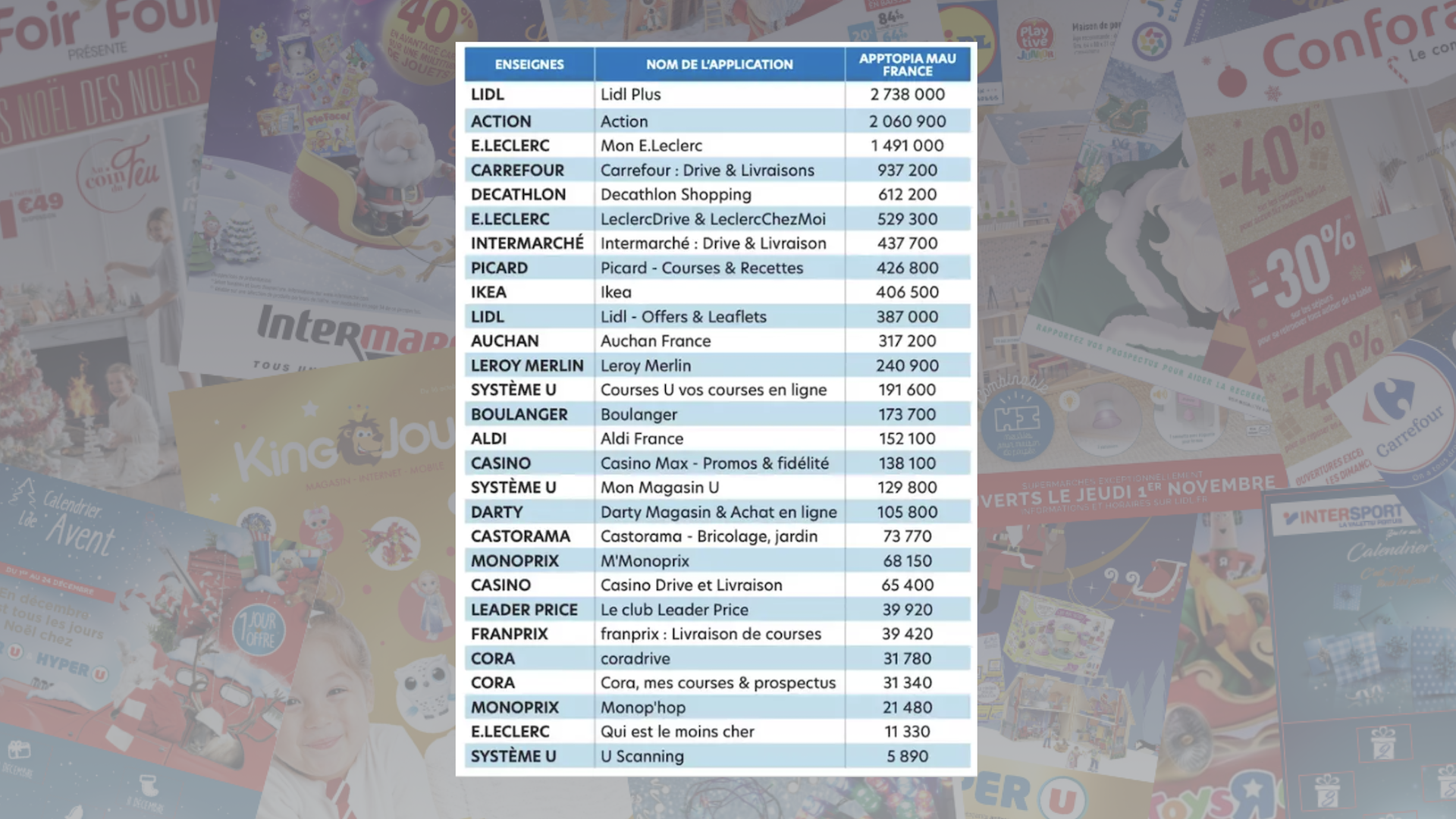
Task: Open the Carrefour Drive app row
Action: (x=716, y=170)
